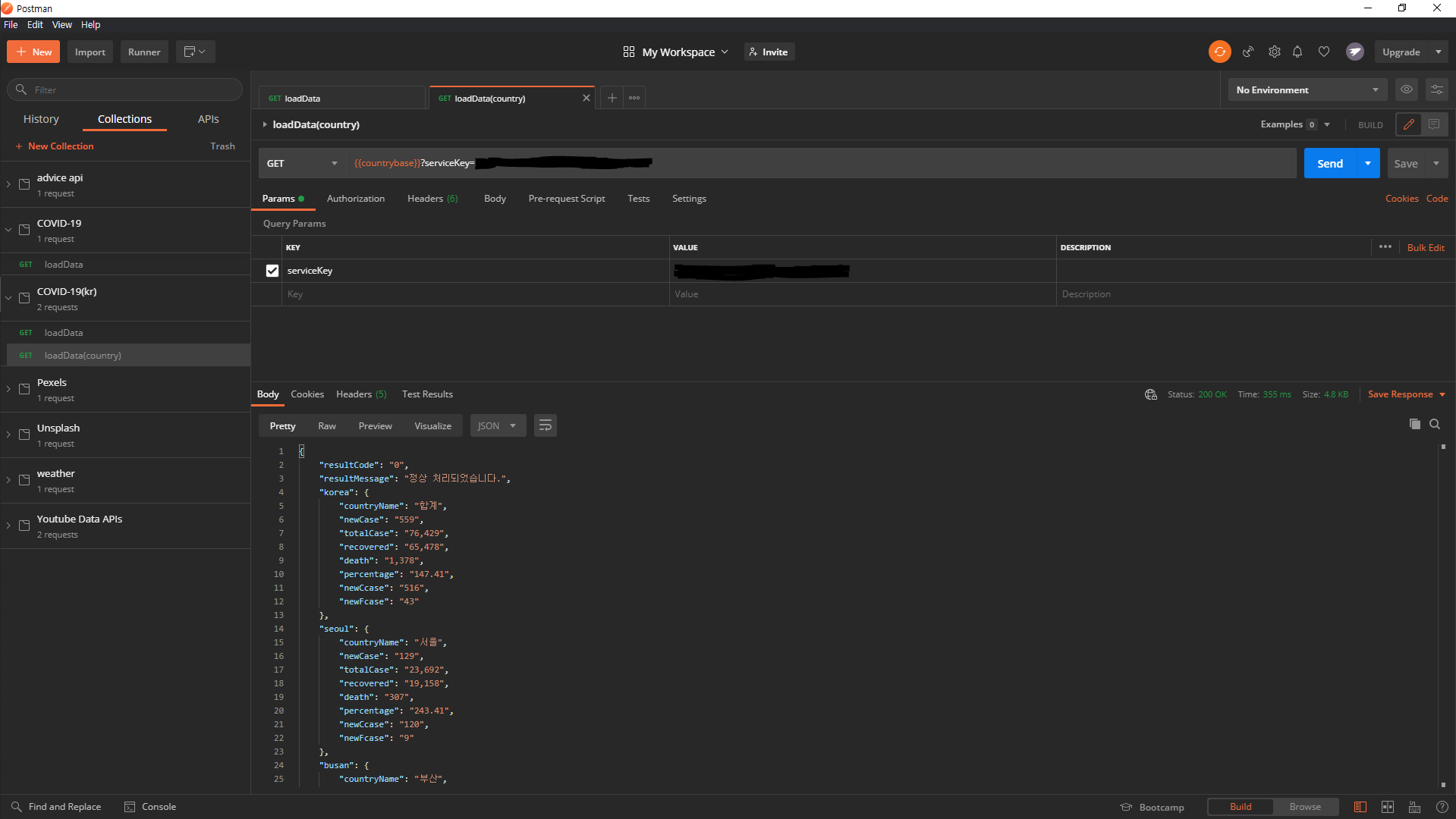Viewport: 1456px width, 819px height.
Task: Click the Bulk Edit link
Action: 1426,247
